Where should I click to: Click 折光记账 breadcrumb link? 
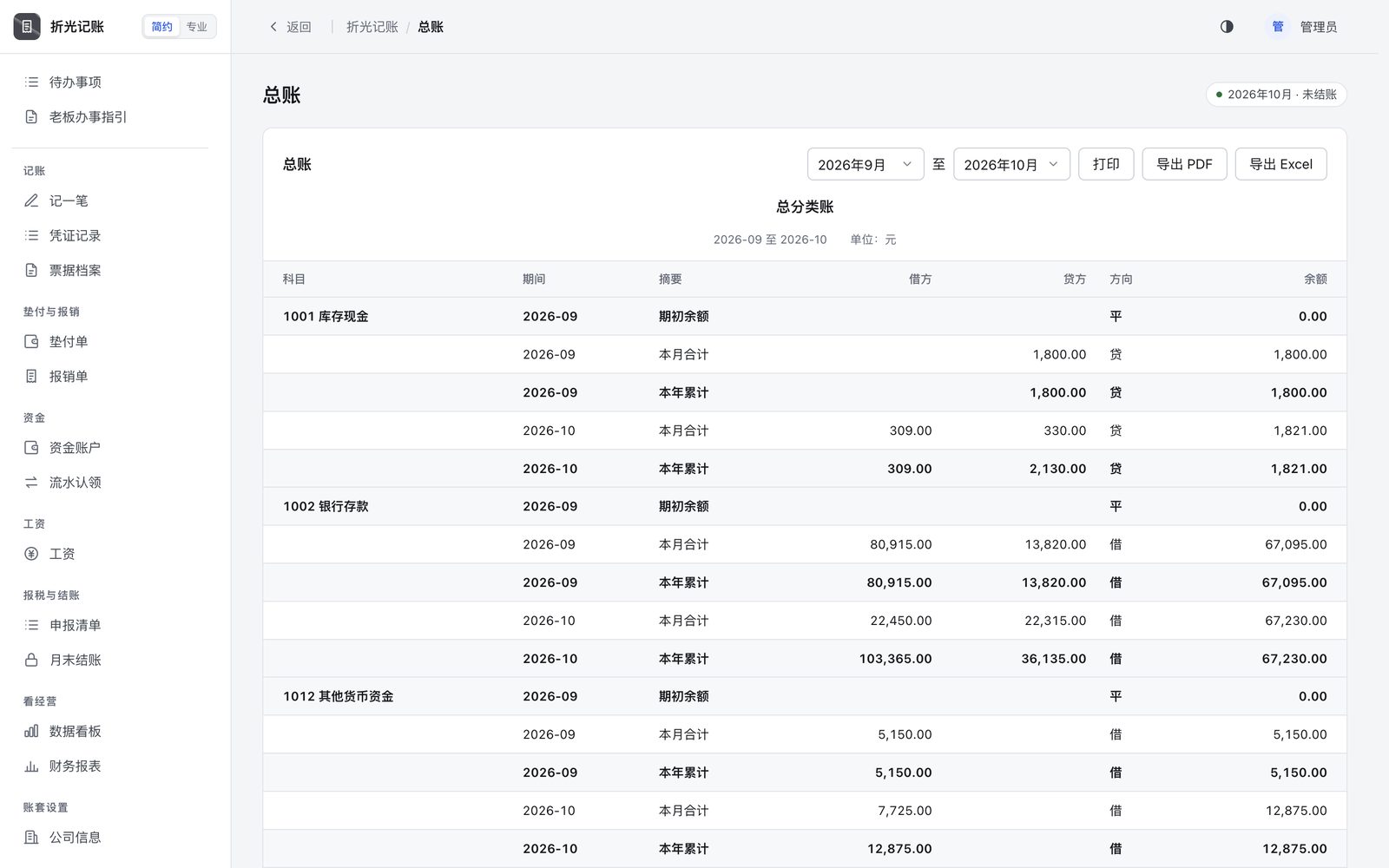tap(372, 27)
